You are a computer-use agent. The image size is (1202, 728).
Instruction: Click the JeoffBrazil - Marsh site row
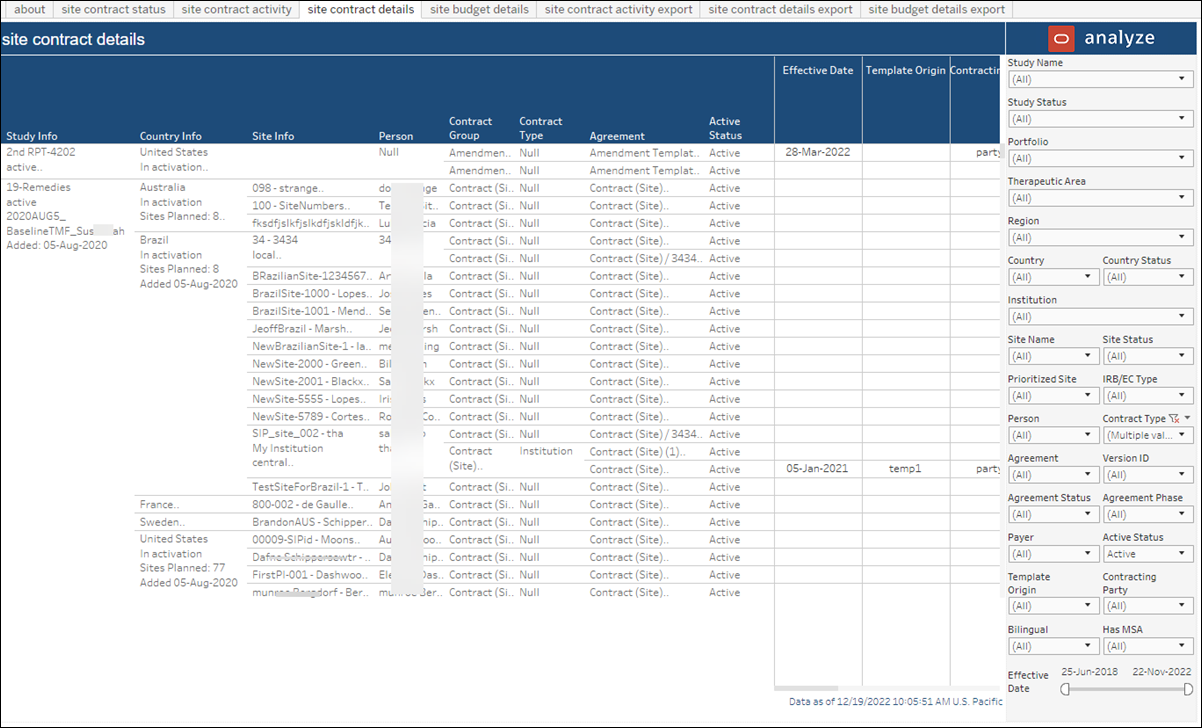311,329
